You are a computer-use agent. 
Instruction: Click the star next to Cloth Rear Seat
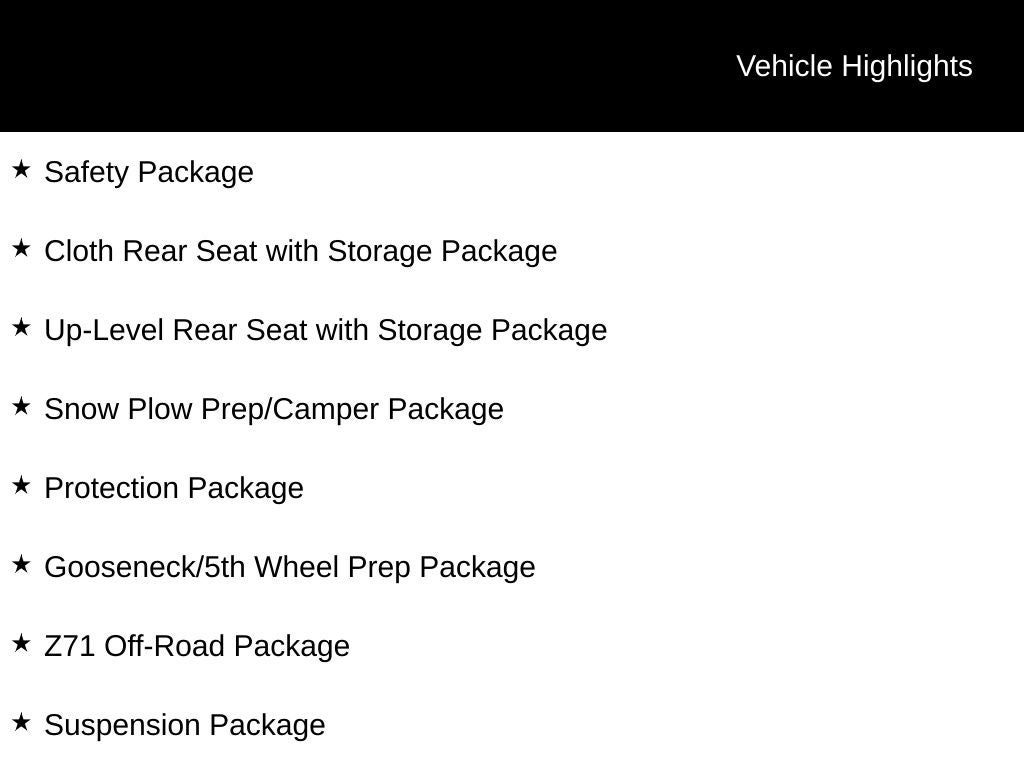pos(22,248)
